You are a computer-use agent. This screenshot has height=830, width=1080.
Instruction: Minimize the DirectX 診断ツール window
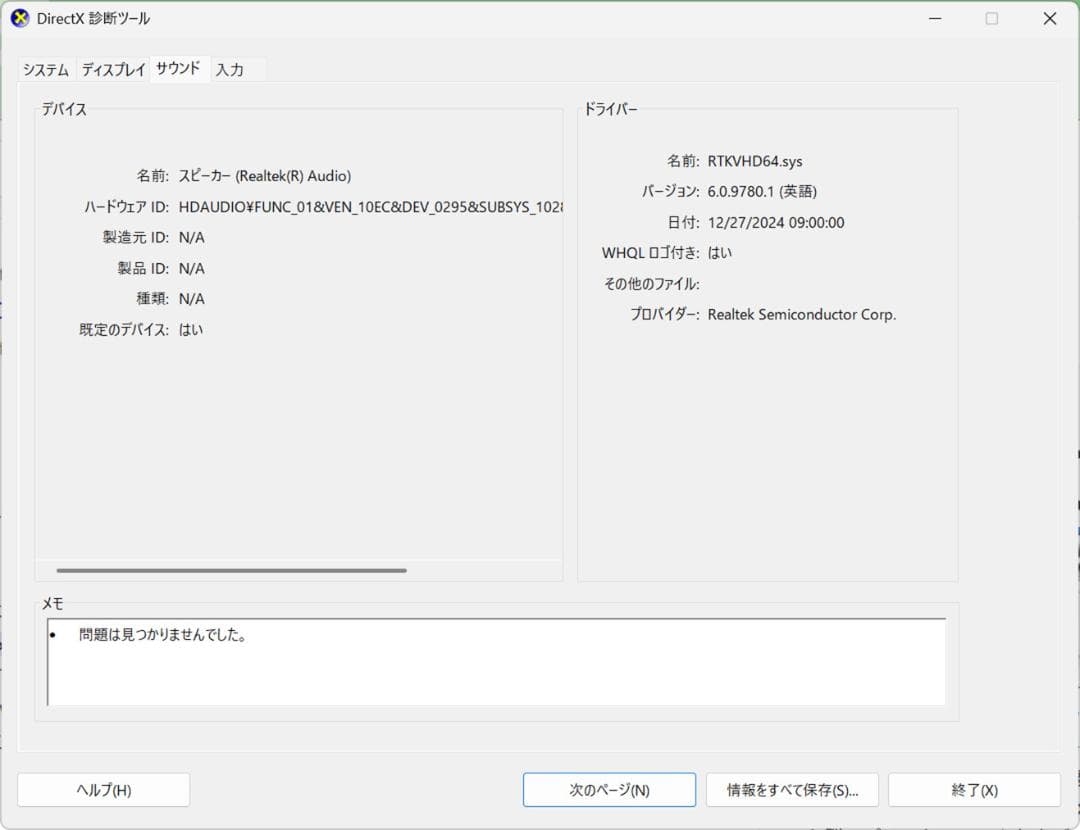935,18
